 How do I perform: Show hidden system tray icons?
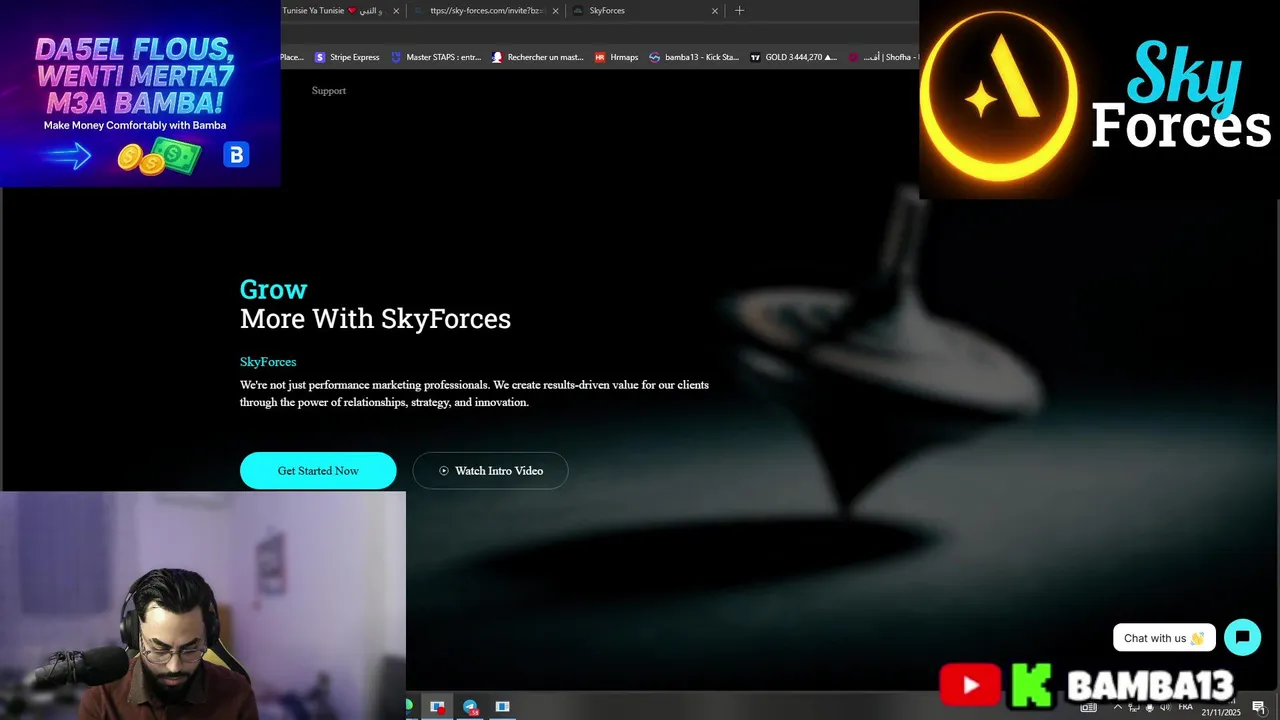pyautogui.click(x=1118, y=707)
